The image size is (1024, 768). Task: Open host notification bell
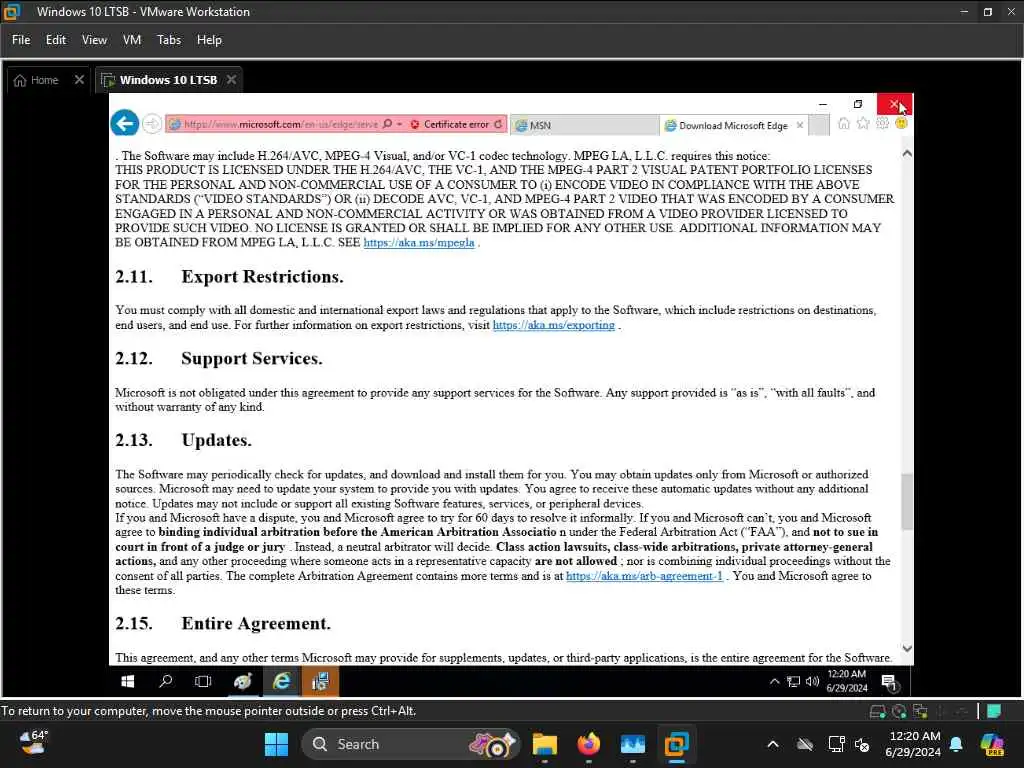click(956, 744)
